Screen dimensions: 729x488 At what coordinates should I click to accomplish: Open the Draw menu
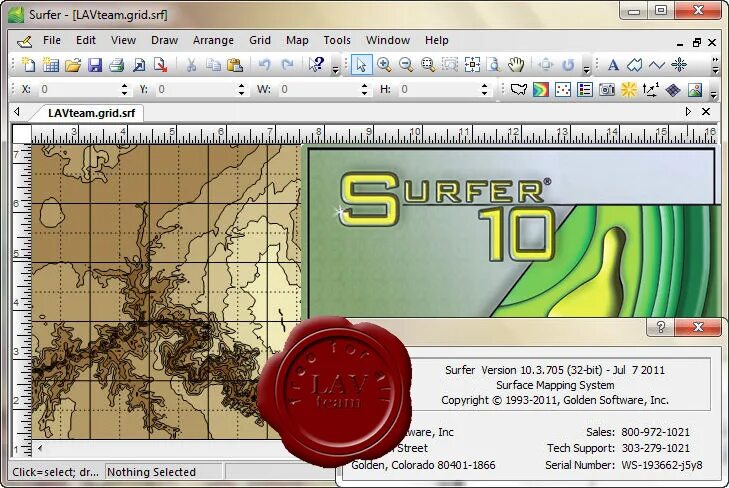165,40
